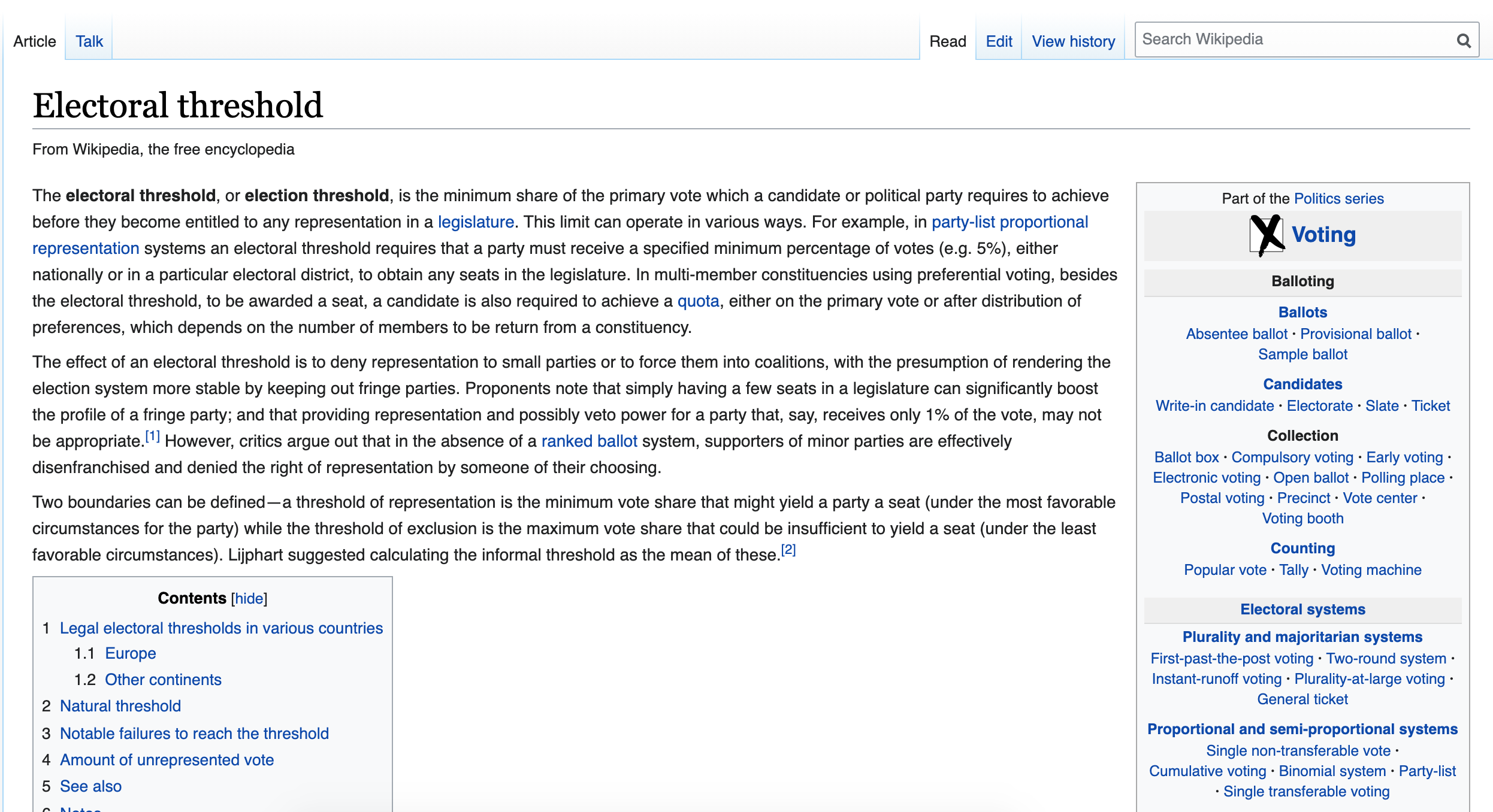The image size is (1493, 812).
Task: Switch to the Talk tab
Action: pos(89,41)
